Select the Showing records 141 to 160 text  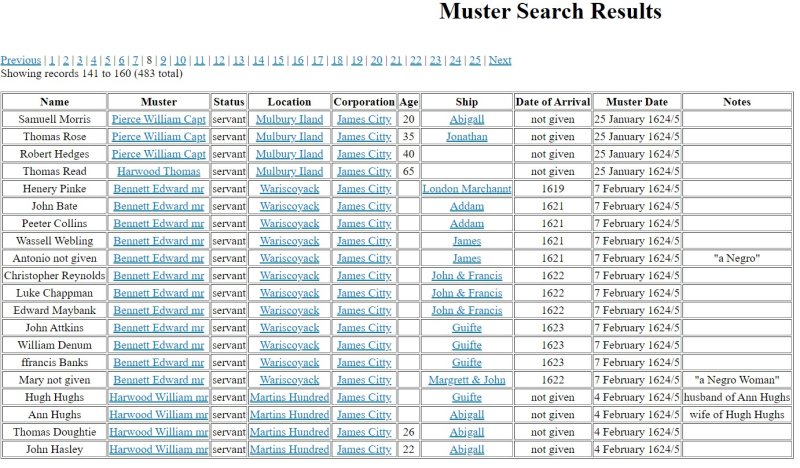click(x=91, y=73)
